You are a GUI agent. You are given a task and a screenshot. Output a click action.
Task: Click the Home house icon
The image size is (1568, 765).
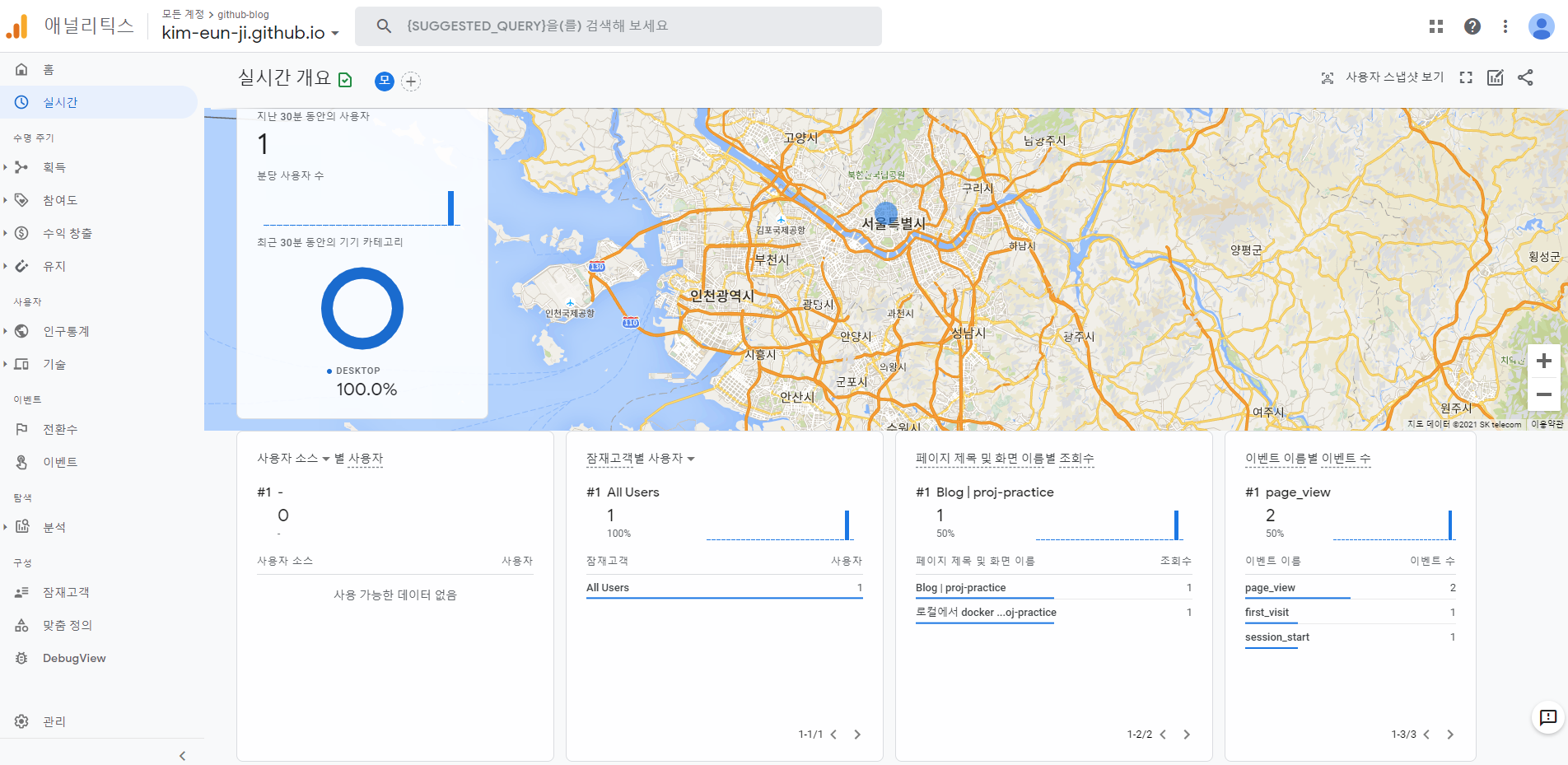point(22,69)
